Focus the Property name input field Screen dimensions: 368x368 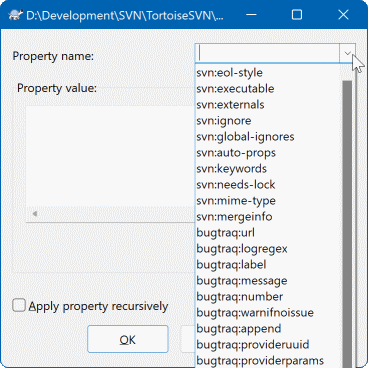click(x=267, y=53)
